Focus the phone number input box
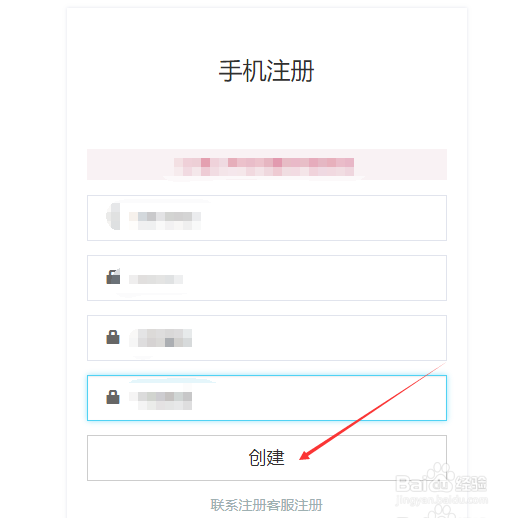516x518 pixels. (x=267, y=218)
